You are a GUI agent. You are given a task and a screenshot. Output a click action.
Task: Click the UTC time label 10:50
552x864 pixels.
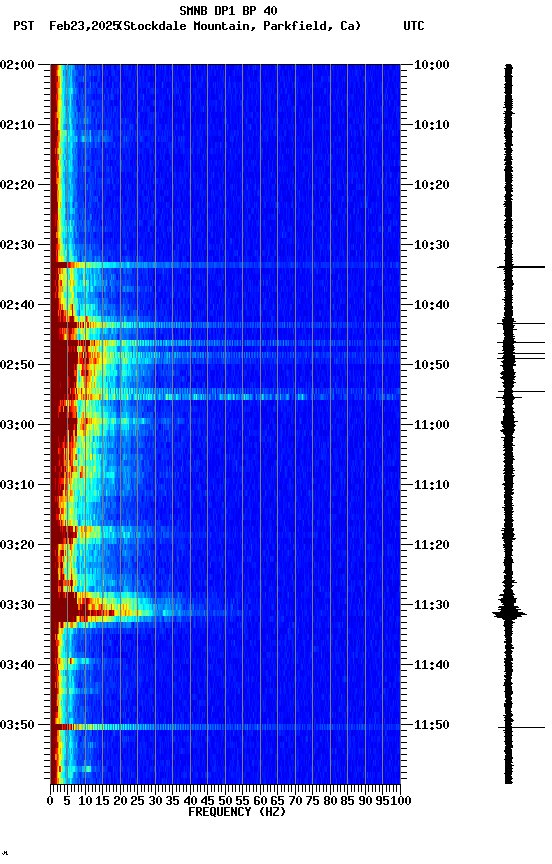click(431, 365)
